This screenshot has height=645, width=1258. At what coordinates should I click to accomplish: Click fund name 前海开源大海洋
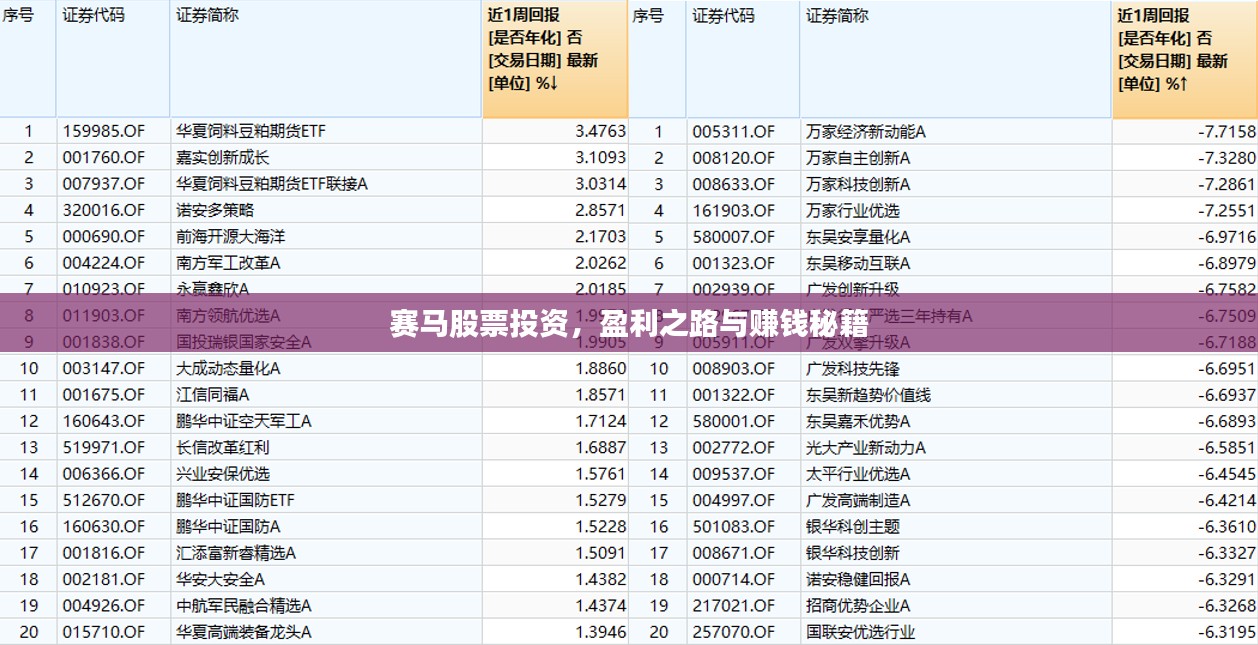pyautogui.click(x=230, y=237)
